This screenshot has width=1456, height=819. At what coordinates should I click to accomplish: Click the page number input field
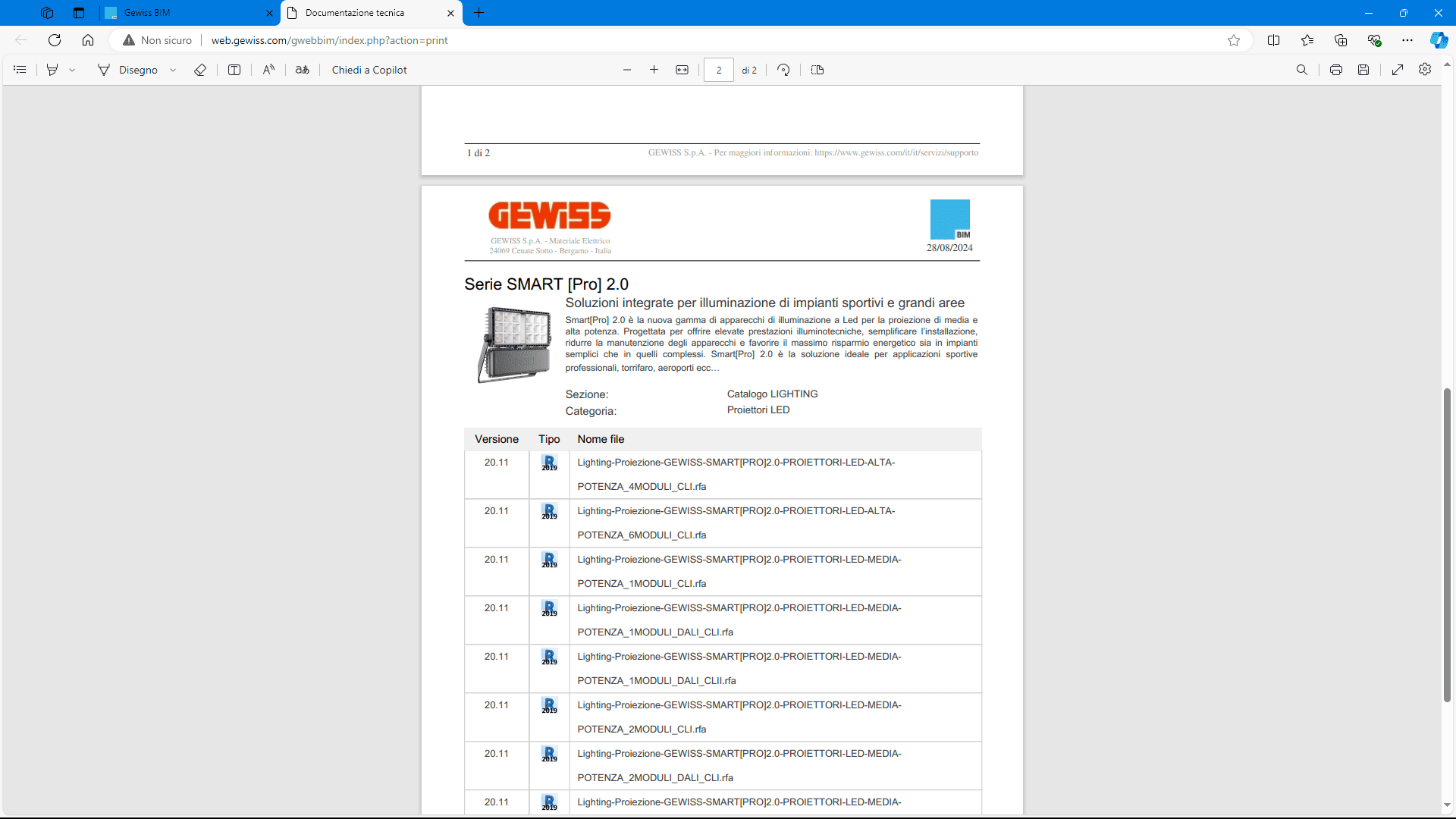pos(719,70)
